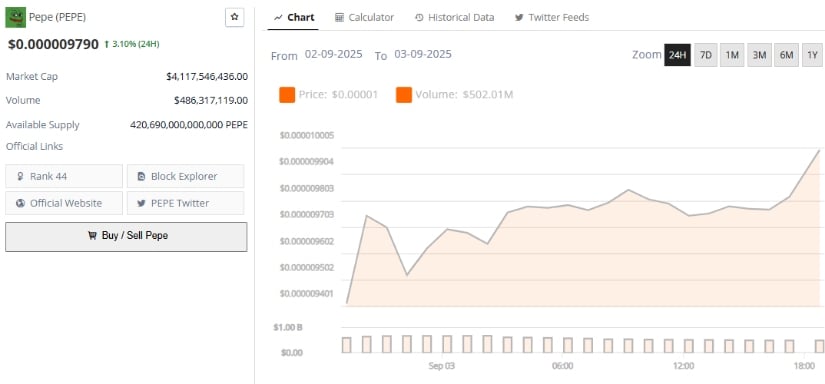825x384 pixels.
Task: Select the 6M zoom range
Action: (786, 55)
